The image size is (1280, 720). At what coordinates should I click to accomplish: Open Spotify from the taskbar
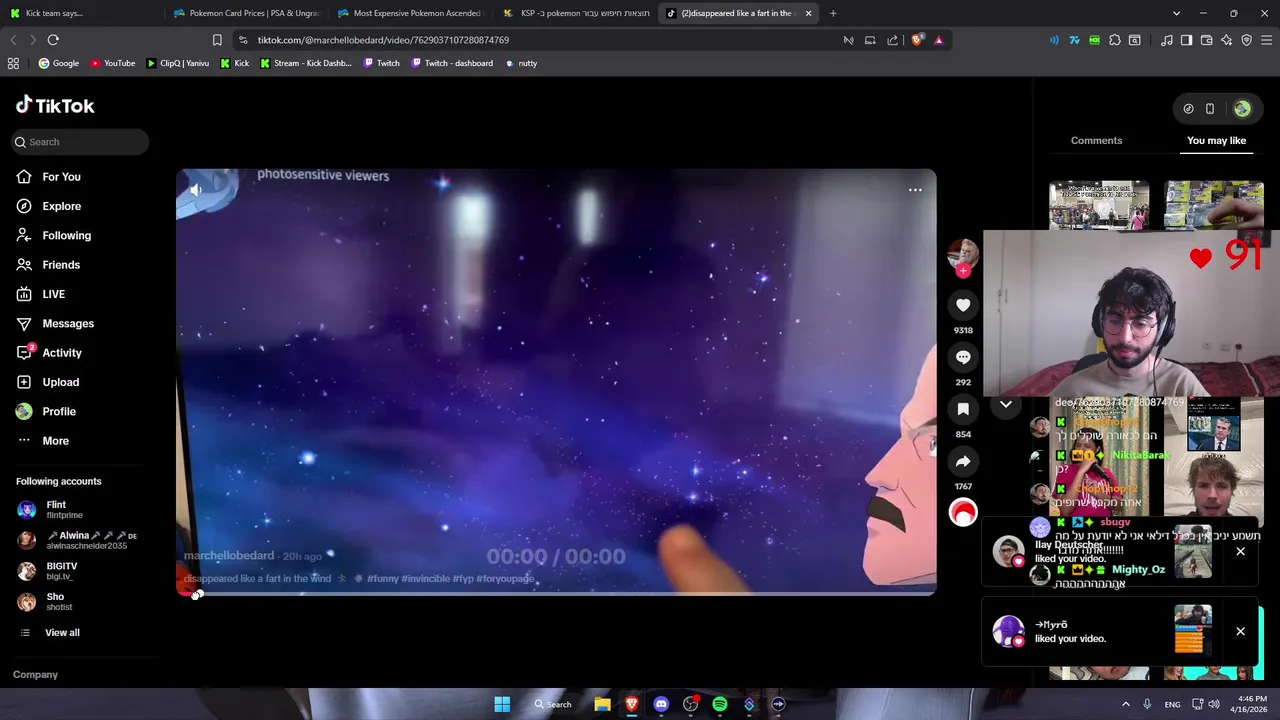coord(720,704)
